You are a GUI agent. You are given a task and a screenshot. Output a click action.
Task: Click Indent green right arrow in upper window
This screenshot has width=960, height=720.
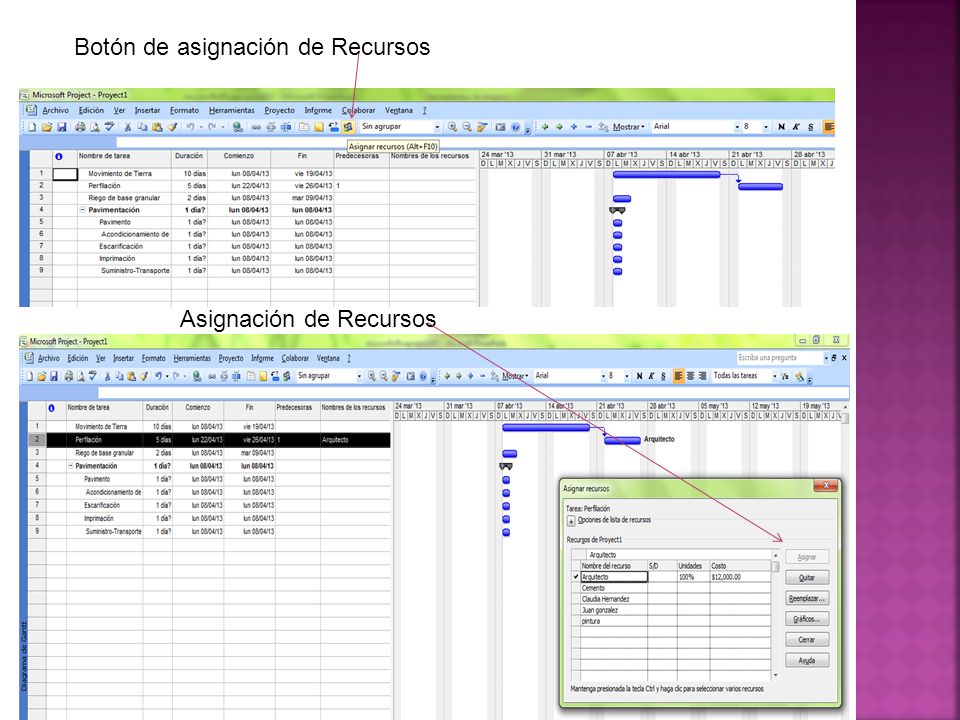[x=559, y=127]
